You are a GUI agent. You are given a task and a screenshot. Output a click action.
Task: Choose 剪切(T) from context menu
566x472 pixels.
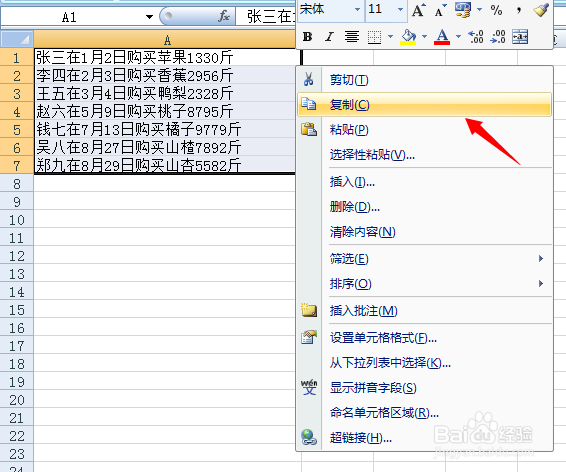pos(424,80)
